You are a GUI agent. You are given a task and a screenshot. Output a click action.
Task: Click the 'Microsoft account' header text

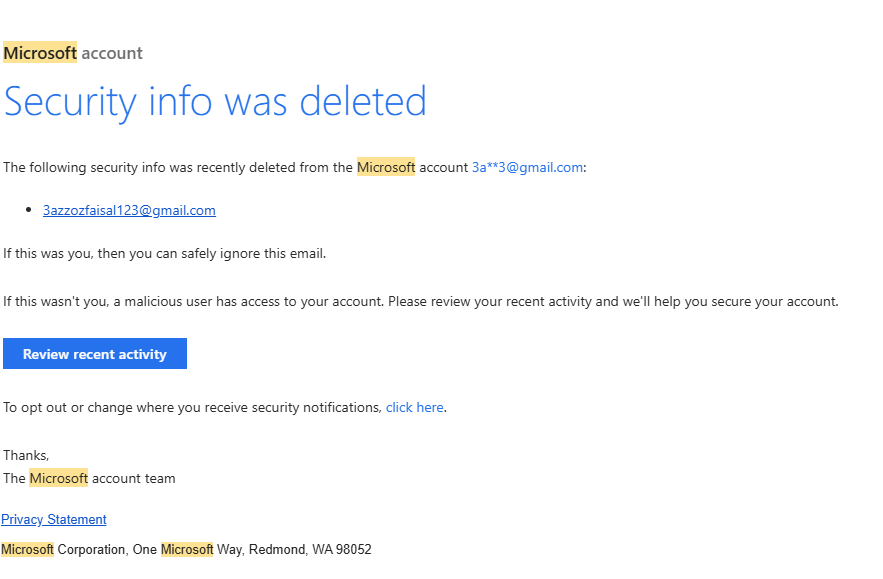pos(73,53)
